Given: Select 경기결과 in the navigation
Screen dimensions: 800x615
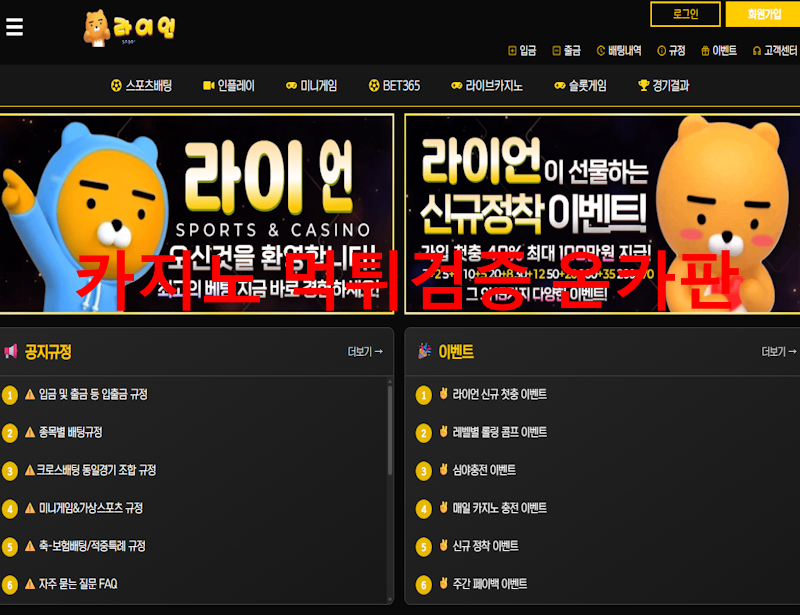Looking at the screenshot, I should [x=664, y=85].
